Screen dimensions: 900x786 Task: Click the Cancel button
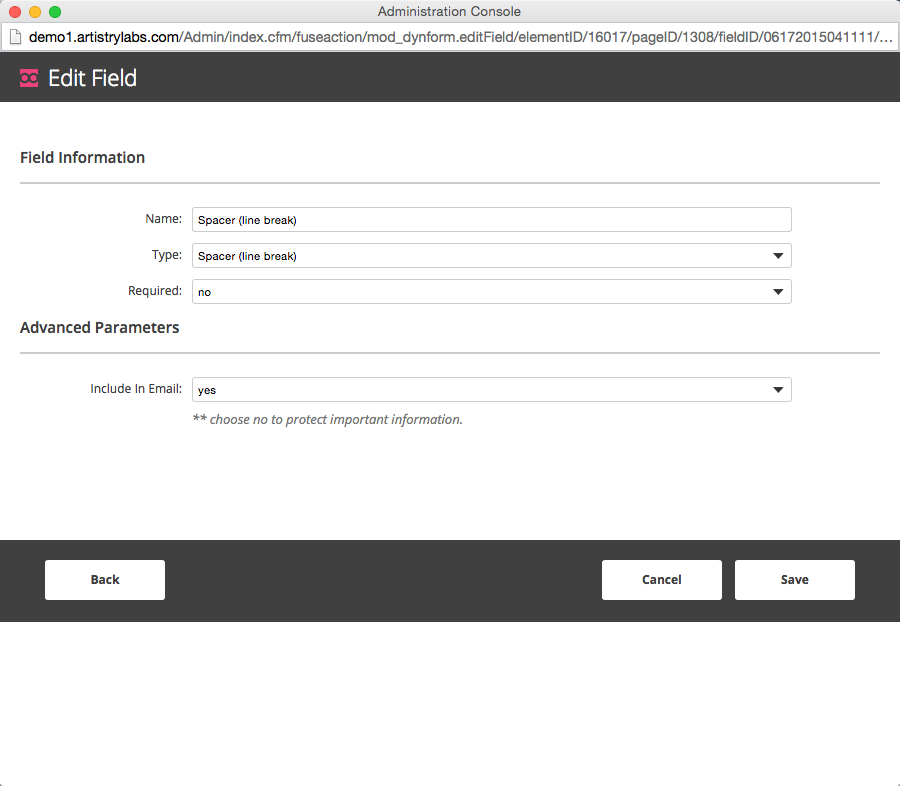click(x=662, y=580)
